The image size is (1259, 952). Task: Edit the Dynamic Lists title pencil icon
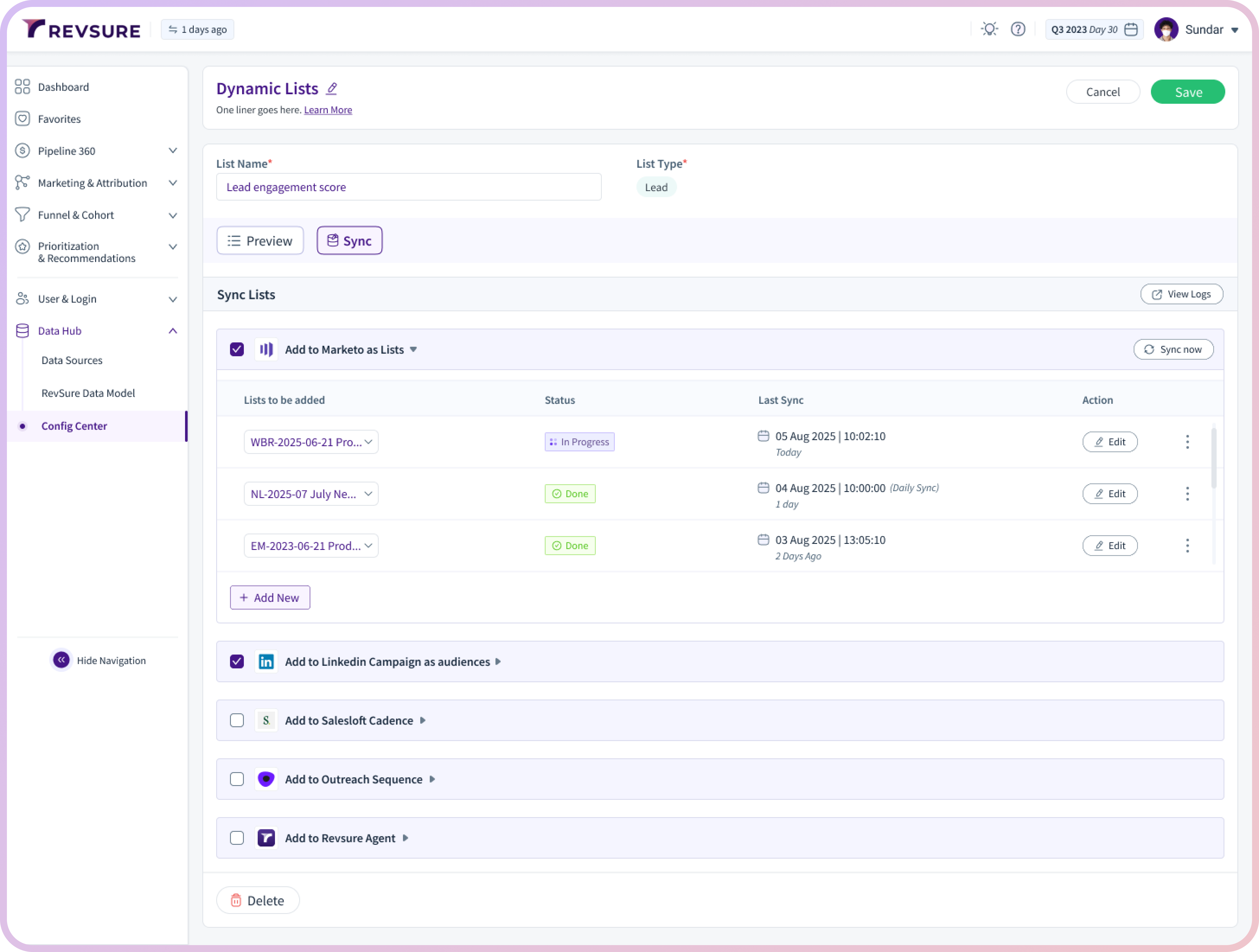coord(332,89)
